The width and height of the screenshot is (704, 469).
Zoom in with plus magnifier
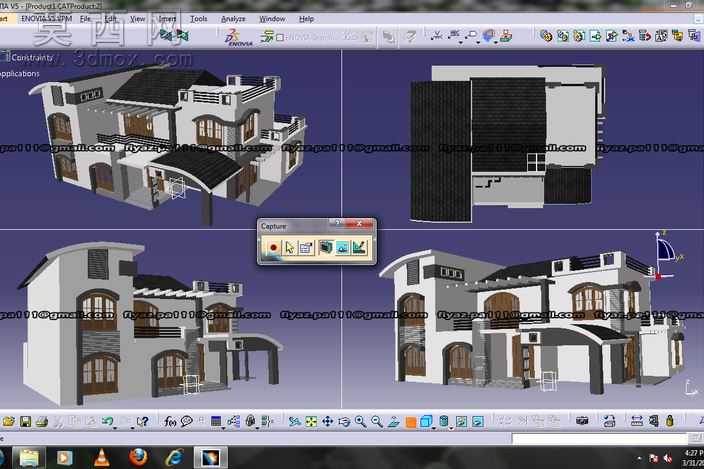tap(360, 421)
